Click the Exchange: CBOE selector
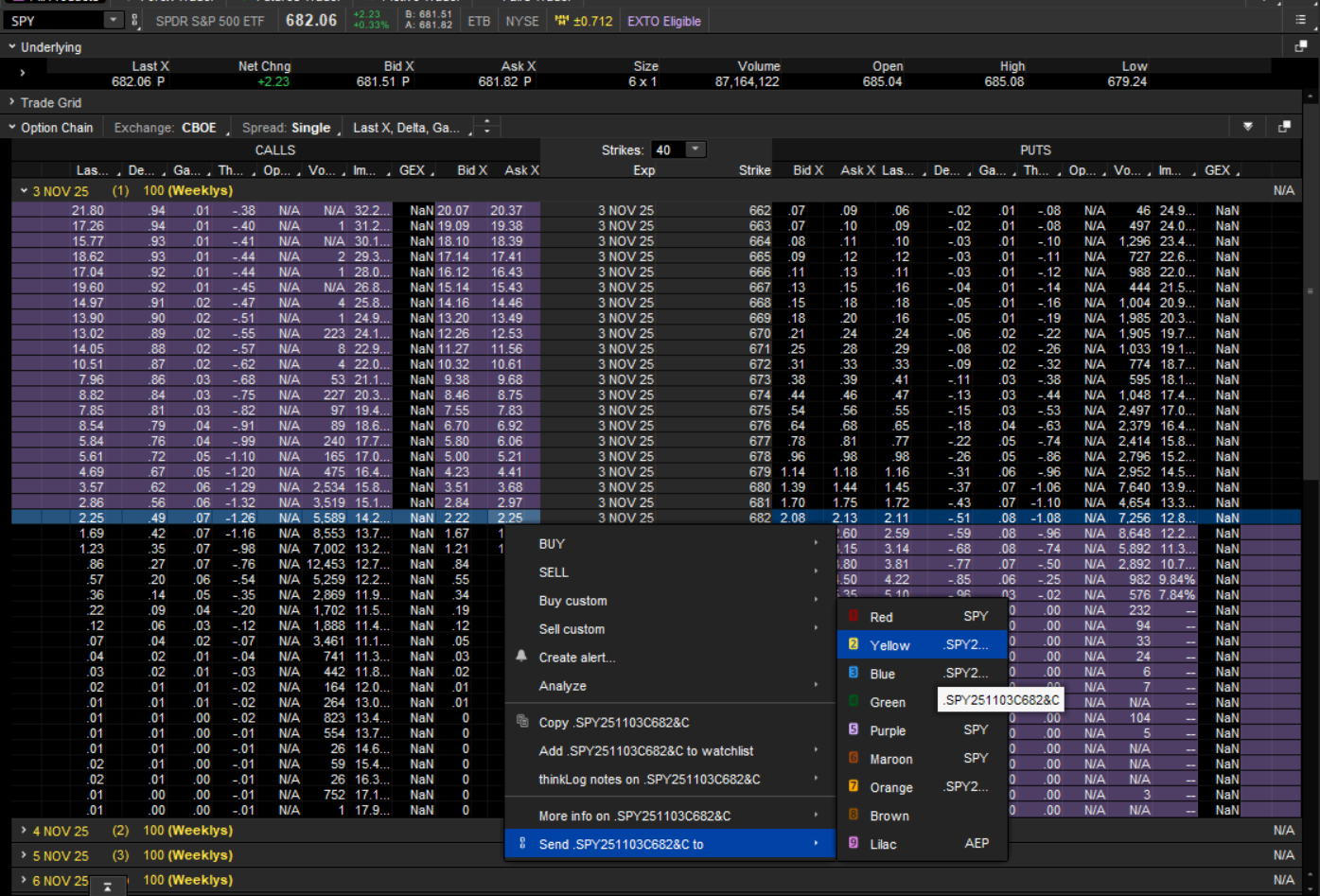Image resolution: width=1320 pixels, height=896 pixels. pos(167,128)
